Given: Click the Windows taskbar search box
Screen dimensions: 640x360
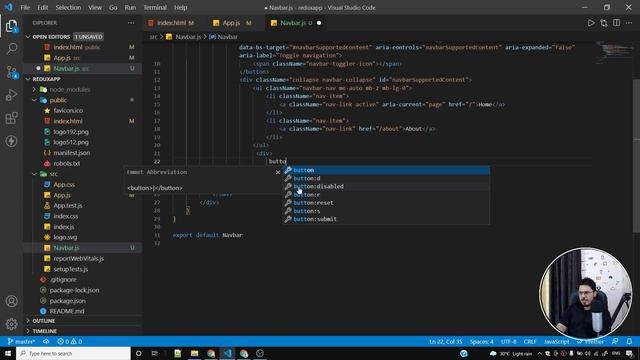Looking at the screenshot, I should click(x=73, y=353).
